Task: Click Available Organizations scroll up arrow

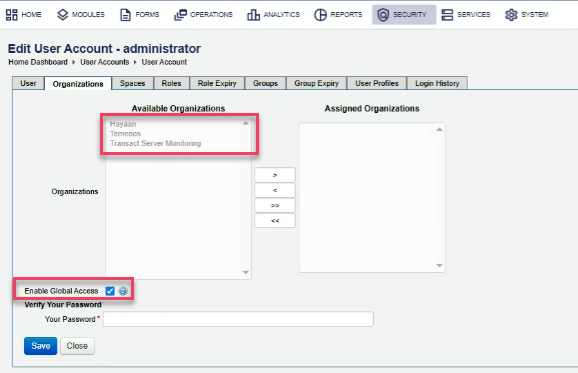Action: point(246,123)
